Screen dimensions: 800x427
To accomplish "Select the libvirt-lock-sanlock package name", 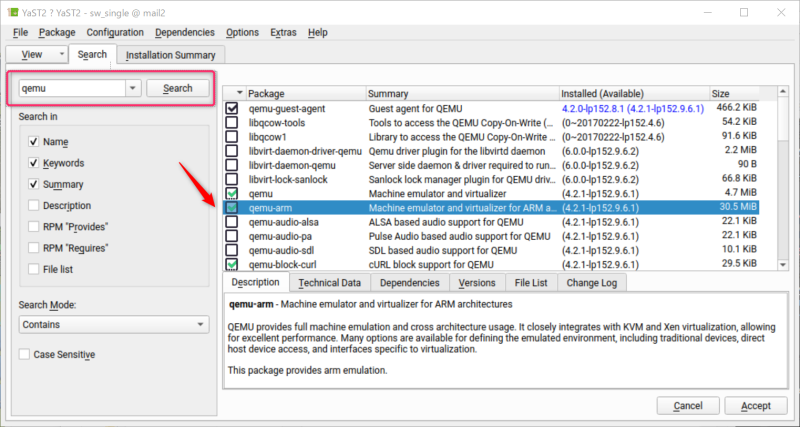I will coord(288,180).
